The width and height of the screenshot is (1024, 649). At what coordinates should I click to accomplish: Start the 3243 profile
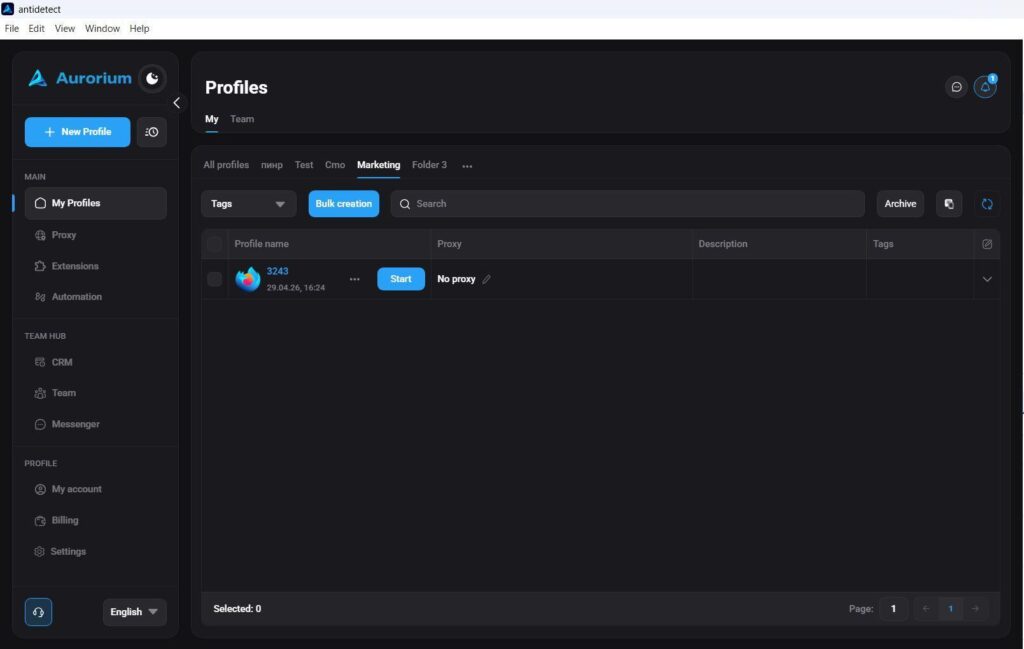(x=400, y=279)
